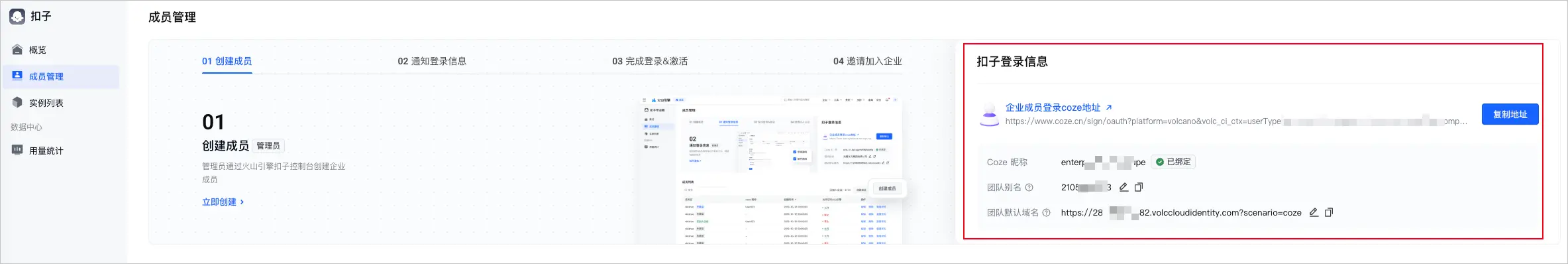1568x264 pixels.
Task: Click the coze login URL text
Action: [1236, 121]
